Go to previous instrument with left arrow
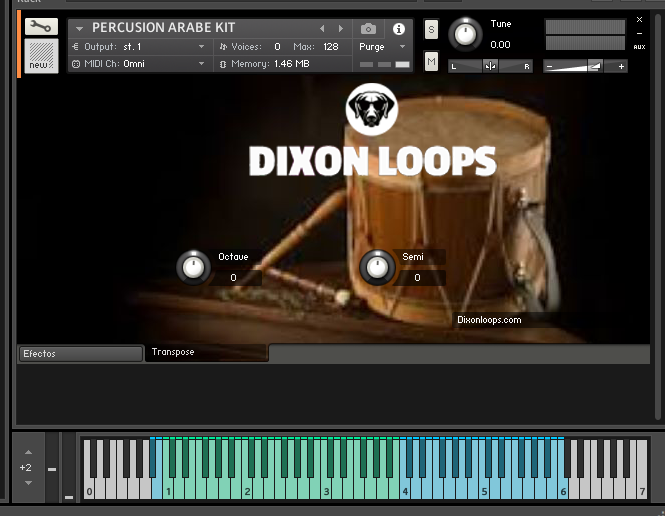 (x=322, y=29)
